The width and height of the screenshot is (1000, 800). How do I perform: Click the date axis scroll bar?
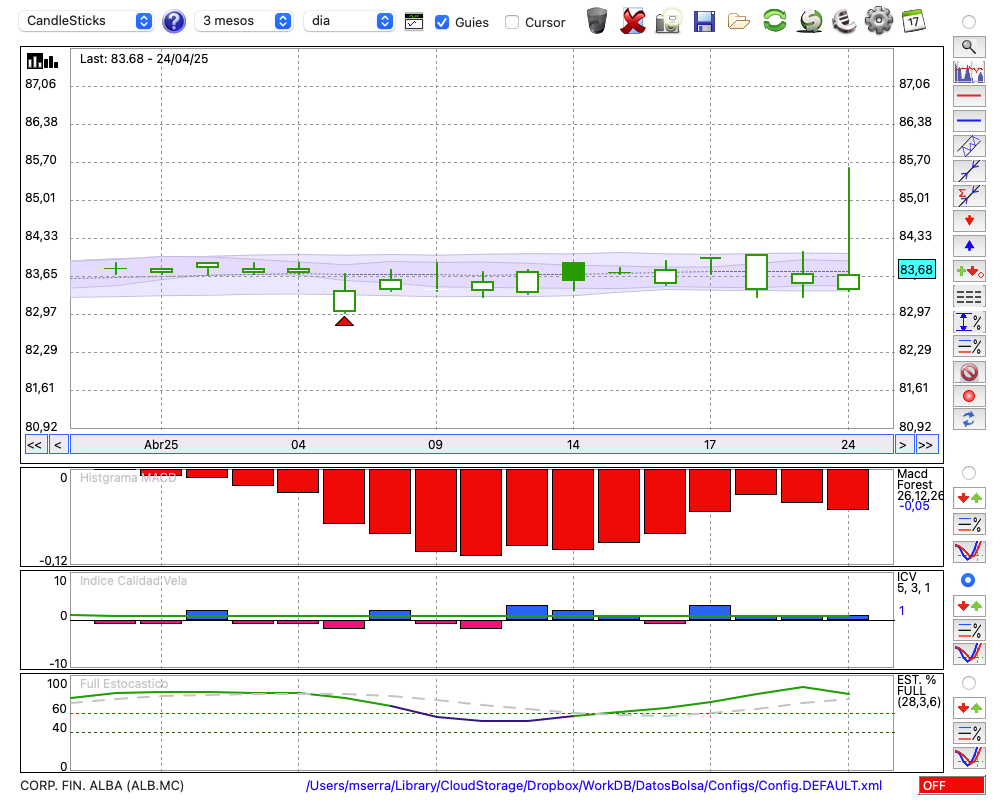click(482, 445)
